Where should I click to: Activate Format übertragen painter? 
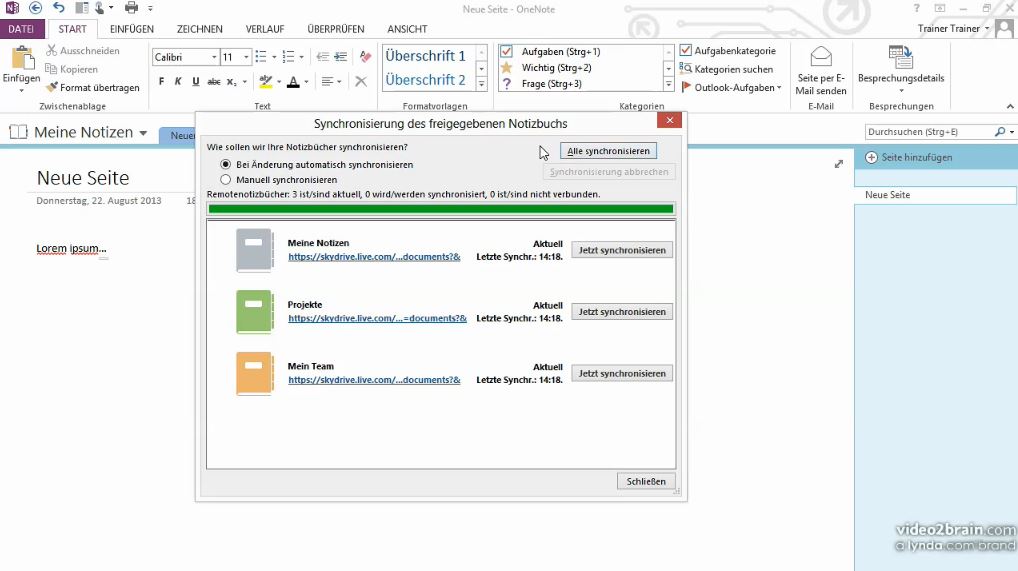[x=93, y=87]
